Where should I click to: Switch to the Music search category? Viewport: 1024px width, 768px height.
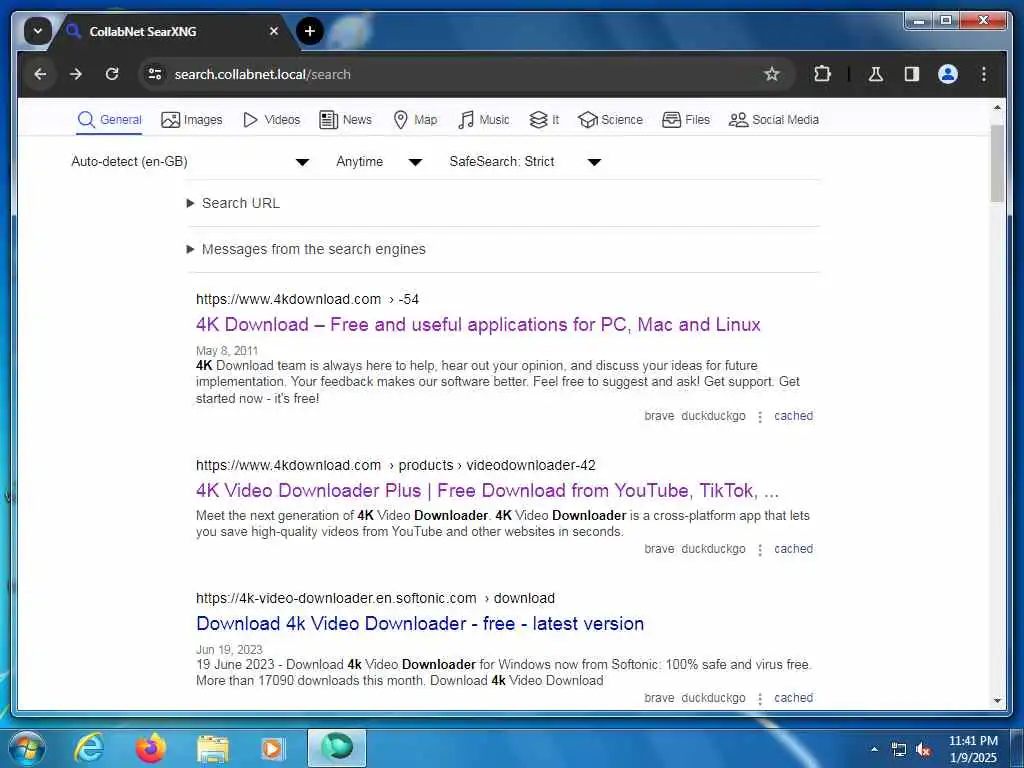(483, 120)
